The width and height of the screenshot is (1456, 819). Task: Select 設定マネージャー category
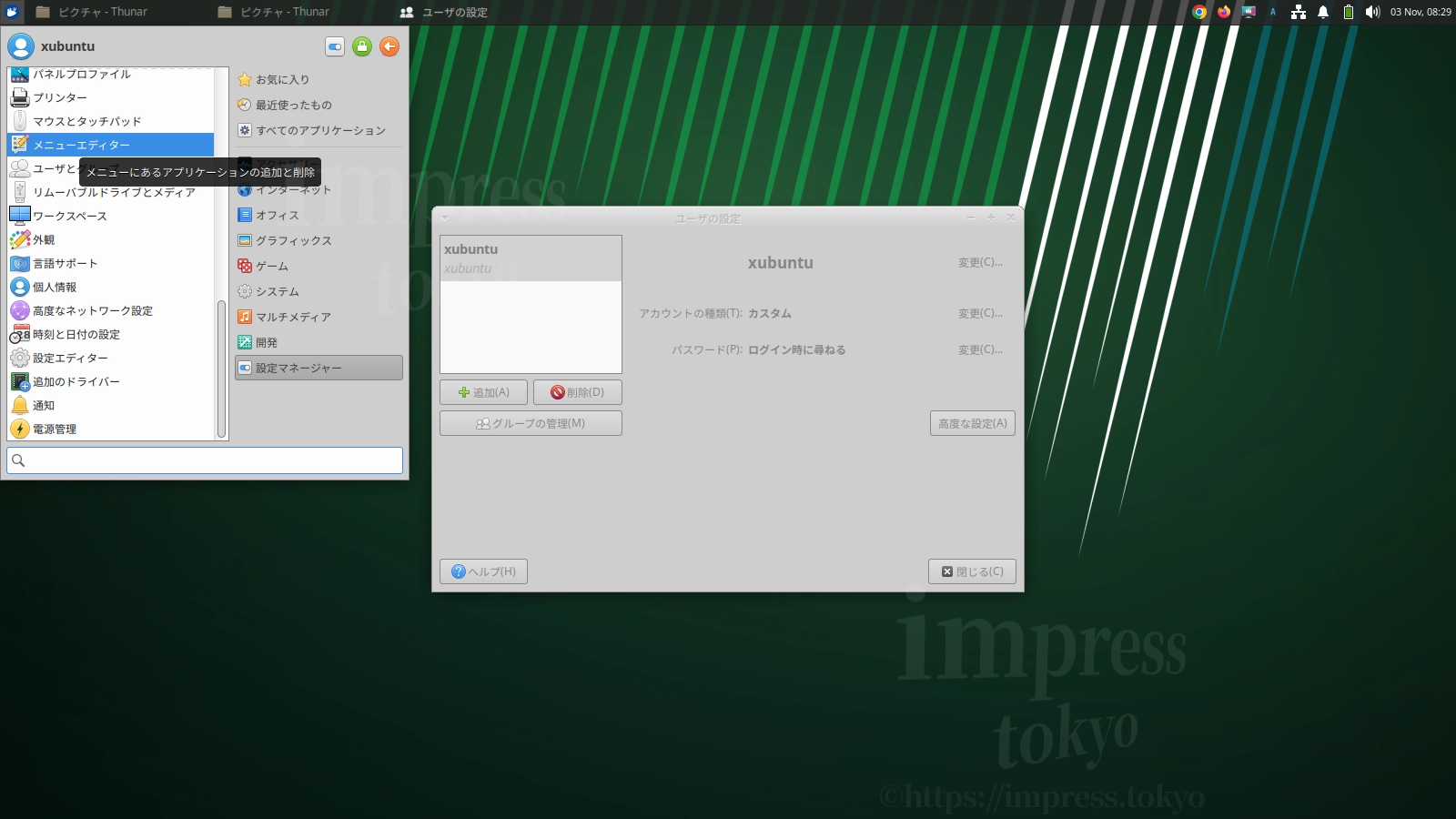318,368
